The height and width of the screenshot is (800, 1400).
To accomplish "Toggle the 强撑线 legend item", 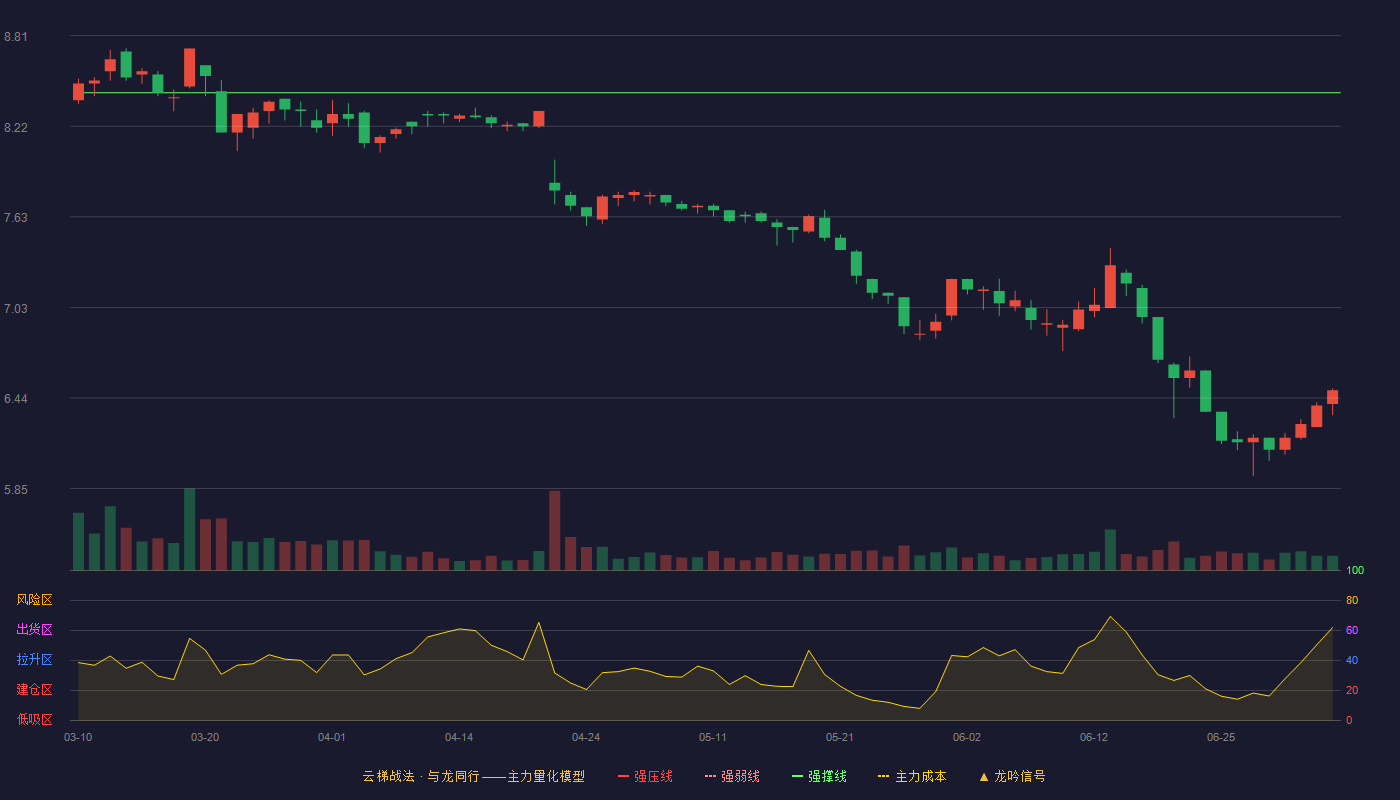I will tap(819, 776).
